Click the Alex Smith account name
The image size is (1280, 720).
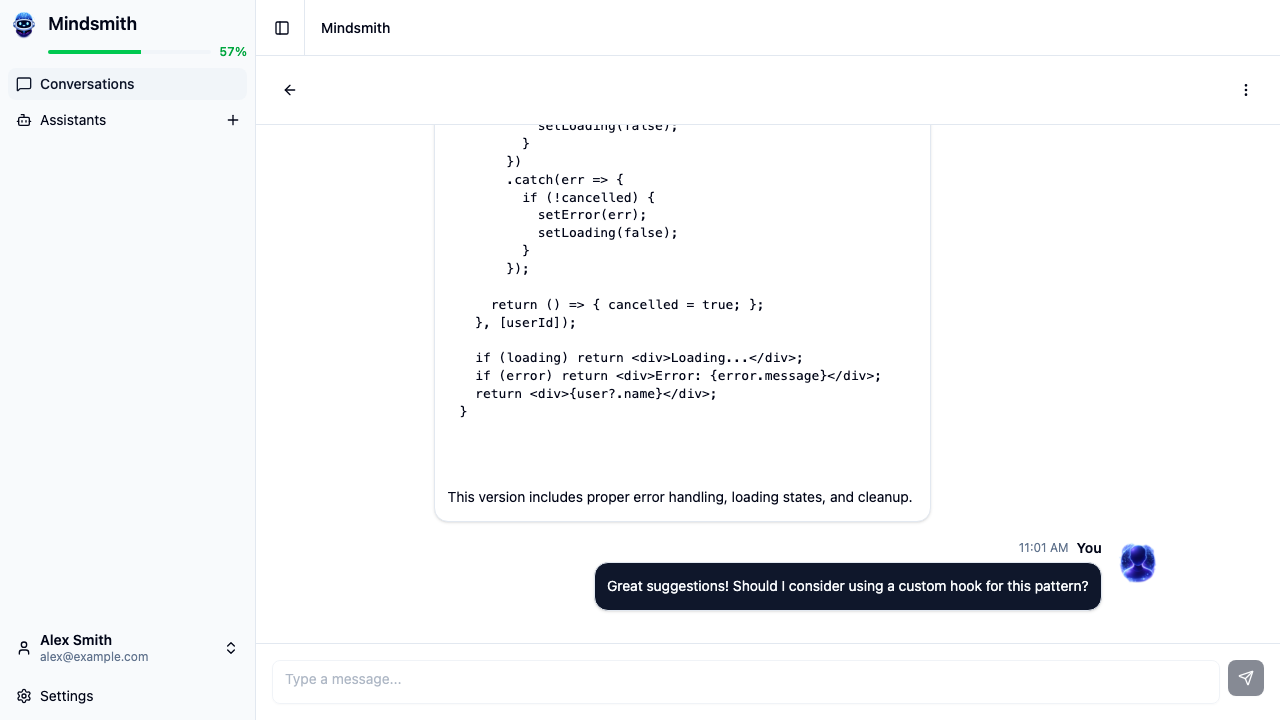pyautogui.click(x=76, y=640)
